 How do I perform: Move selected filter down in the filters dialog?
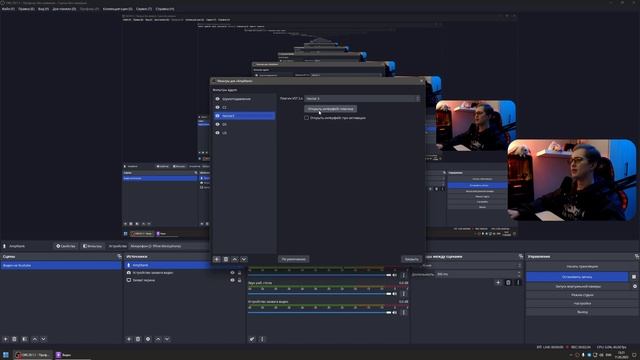[244, 259]
